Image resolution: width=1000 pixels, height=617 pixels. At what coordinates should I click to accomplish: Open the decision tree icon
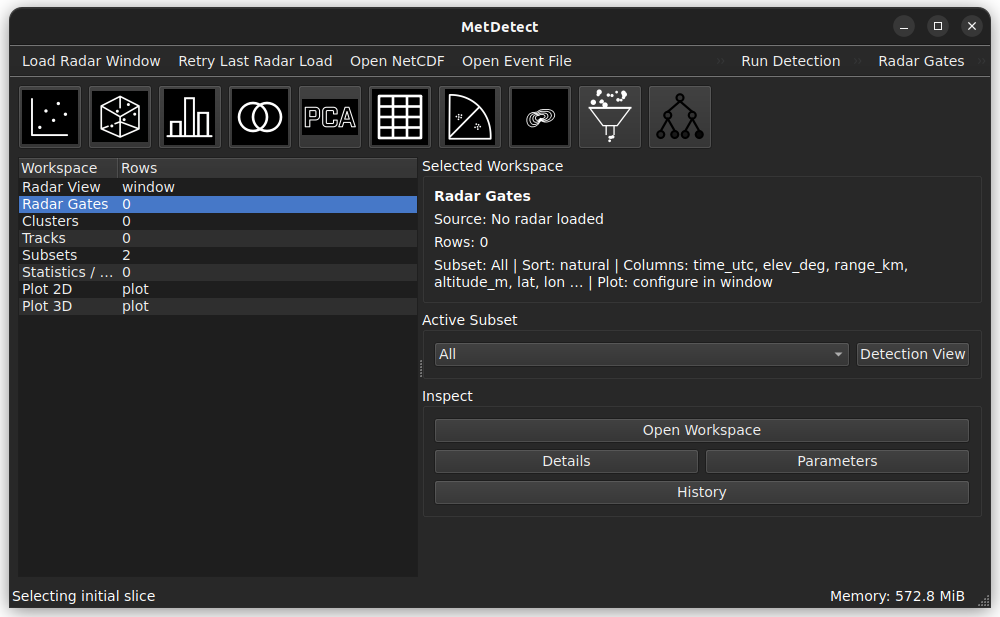pos(680,117)
